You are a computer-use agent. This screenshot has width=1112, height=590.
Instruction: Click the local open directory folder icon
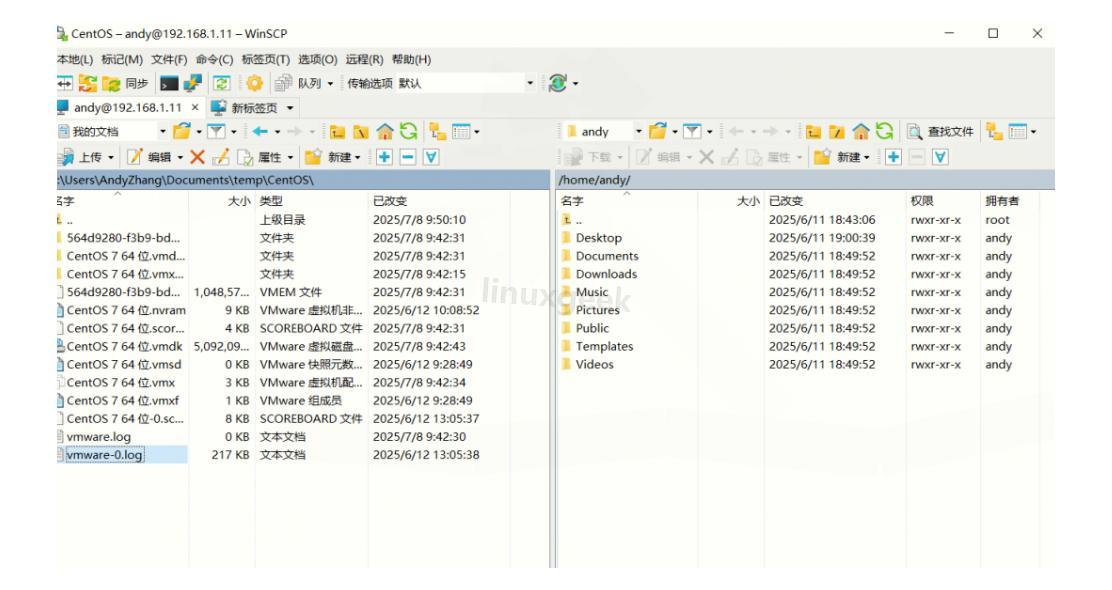point(182,131)
